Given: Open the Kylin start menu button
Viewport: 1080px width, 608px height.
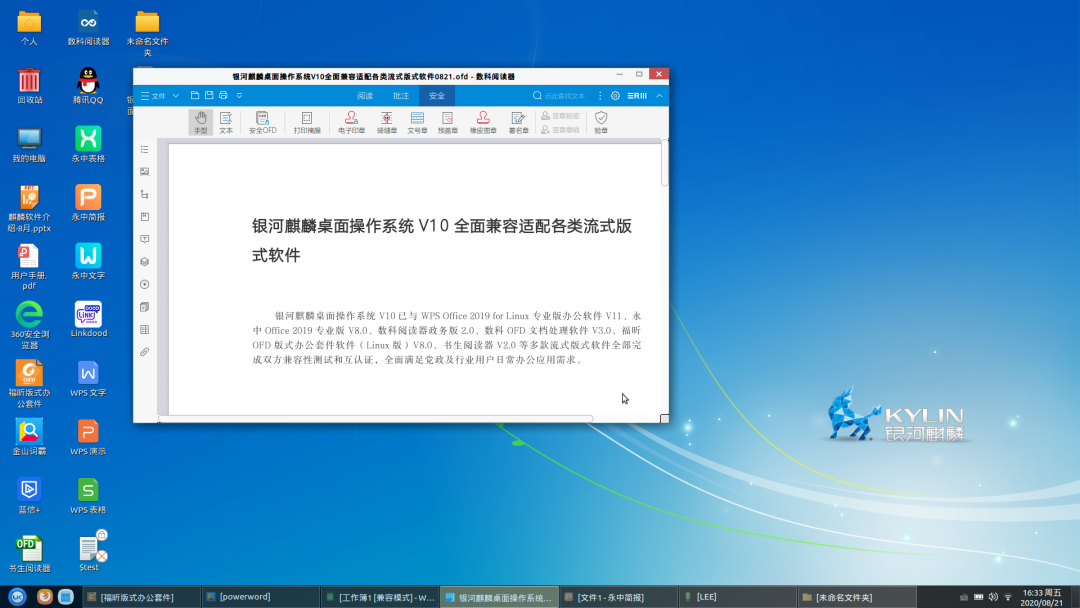Looking at the screenshot, I should 17,597.
